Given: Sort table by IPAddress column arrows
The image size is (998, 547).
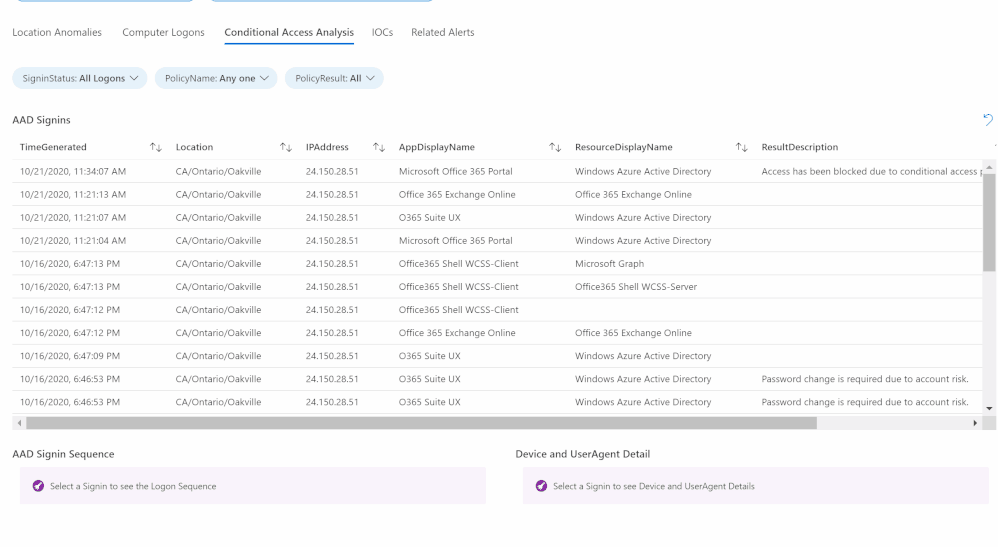Looking at the screenshot, I should point(379,147).
